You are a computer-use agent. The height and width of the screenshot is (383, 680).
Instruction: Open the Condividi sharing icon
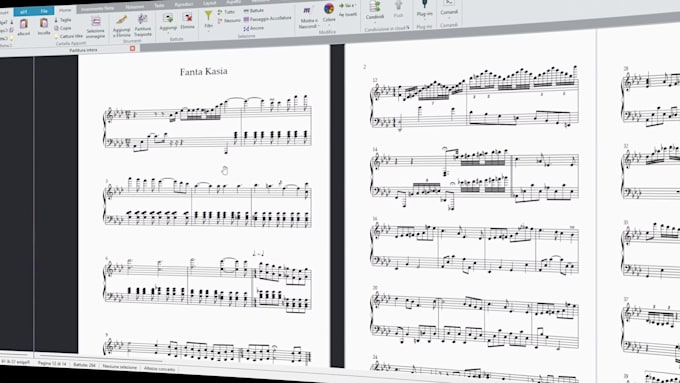[x=375, y=7]
